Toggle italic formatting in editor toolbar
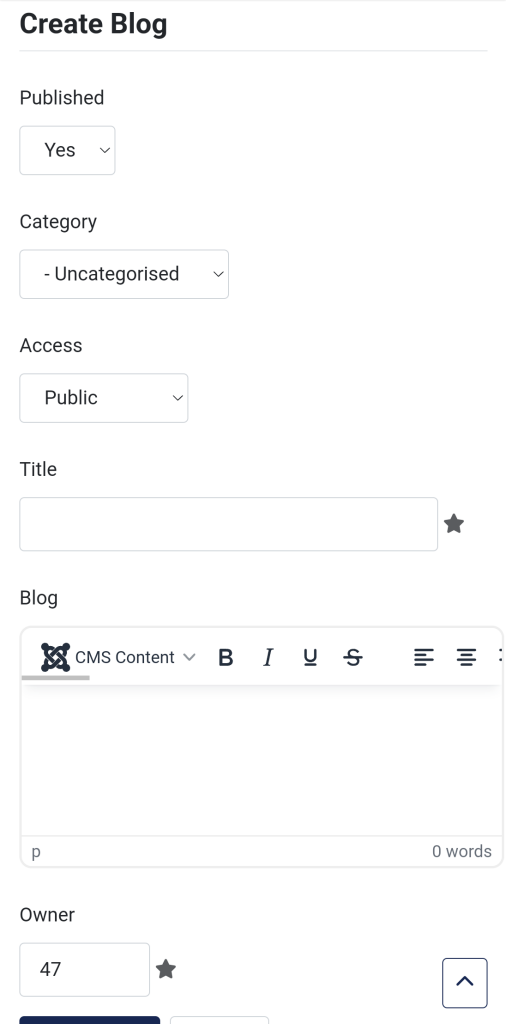Viewport: 506px width, 1024px height. (x=268, y=657)
